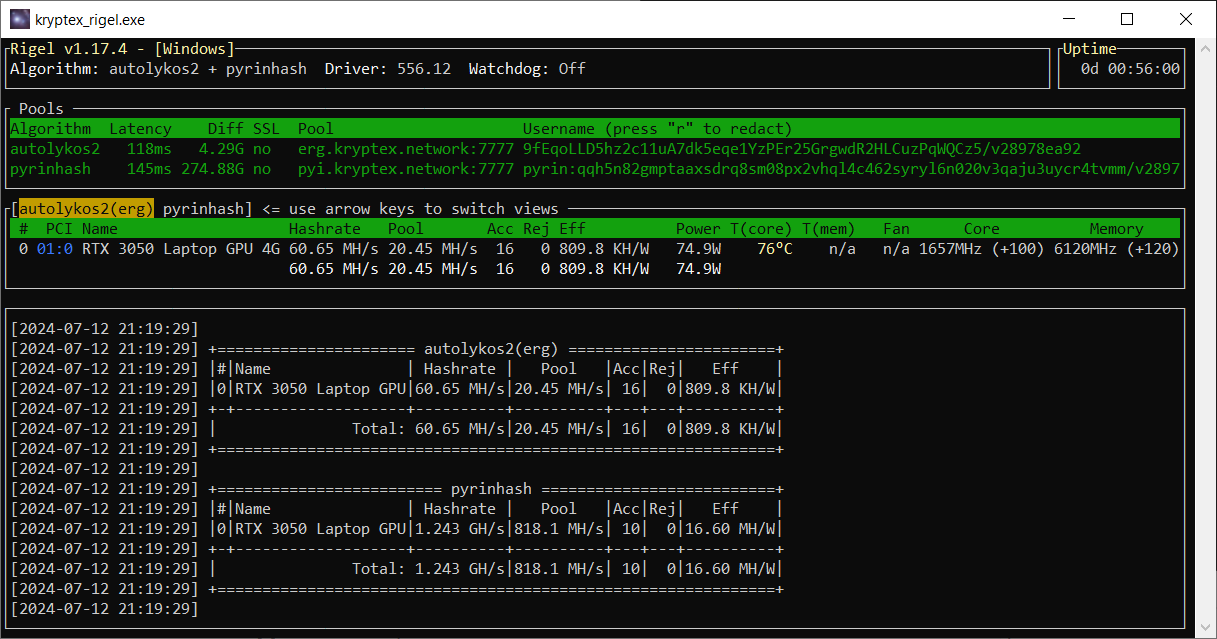1217x639 pixels.
Task: Click the "use arrow keys to switch views" hint
Action: click(x=423, y=209)
